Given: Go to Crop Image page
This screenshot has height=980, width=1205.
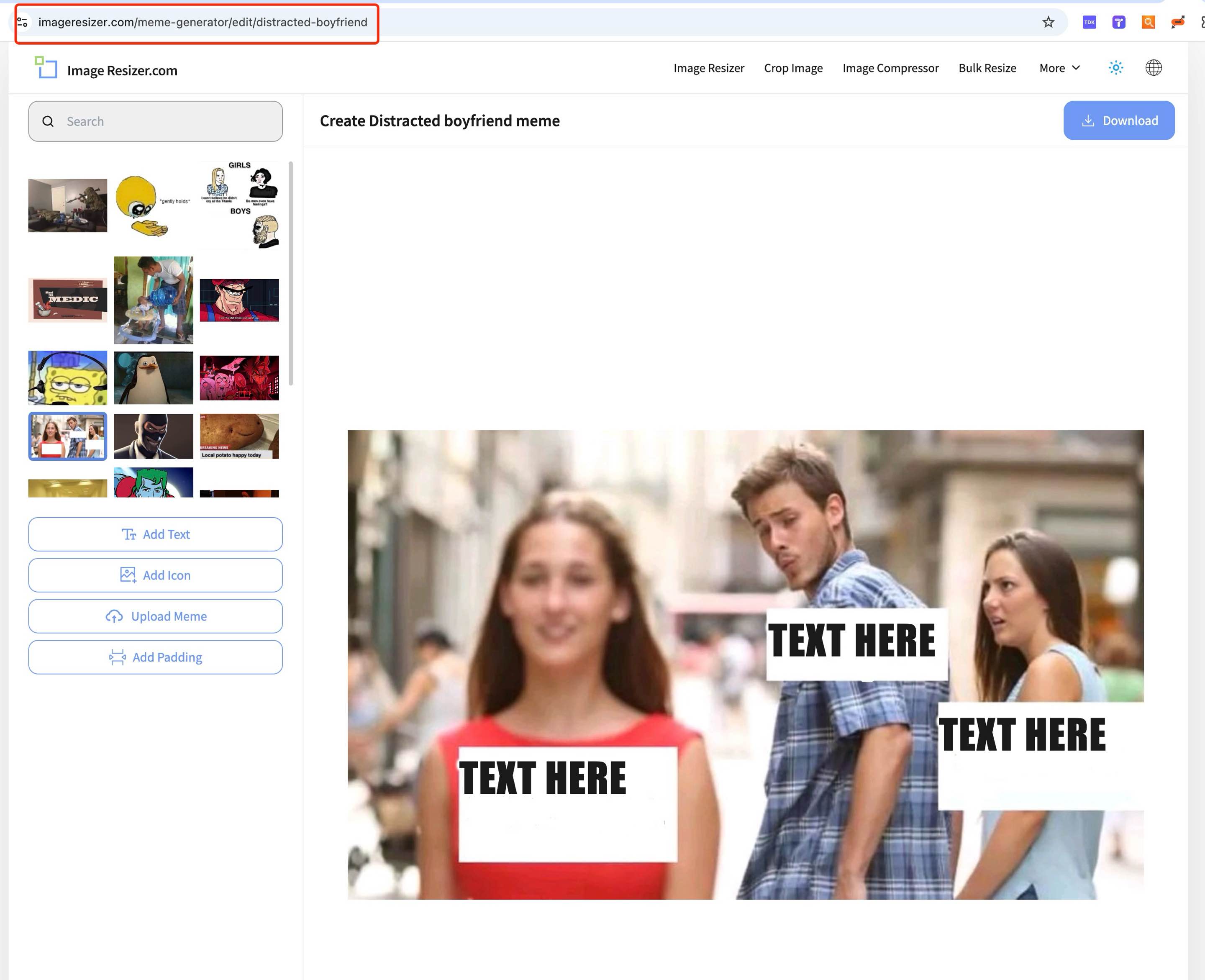Looking at the screenshot, I should click(x=793, y=68).
